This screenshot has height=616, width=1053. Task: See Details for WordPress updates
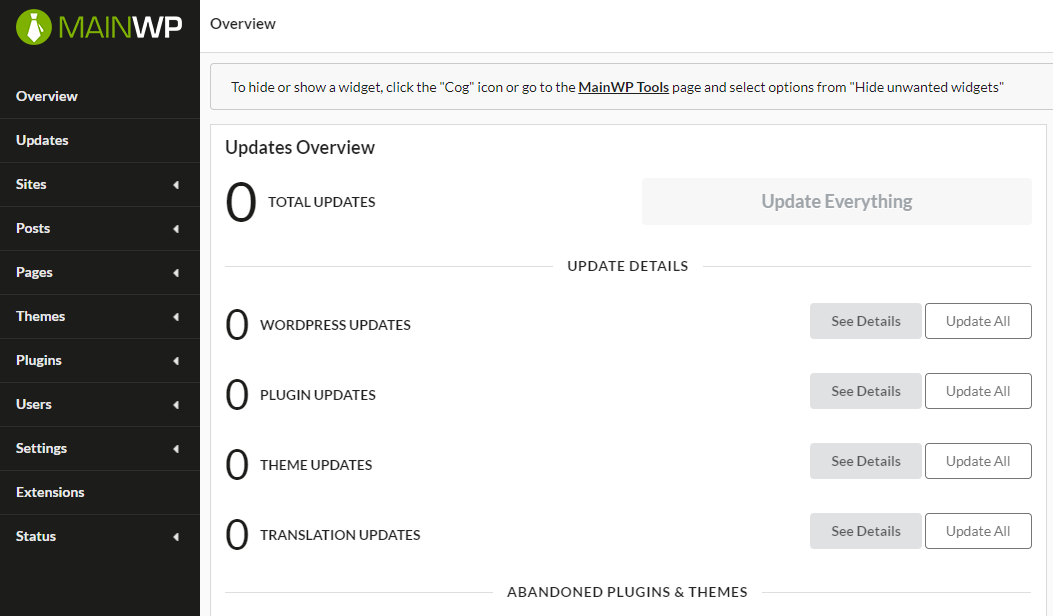point(865,320)
